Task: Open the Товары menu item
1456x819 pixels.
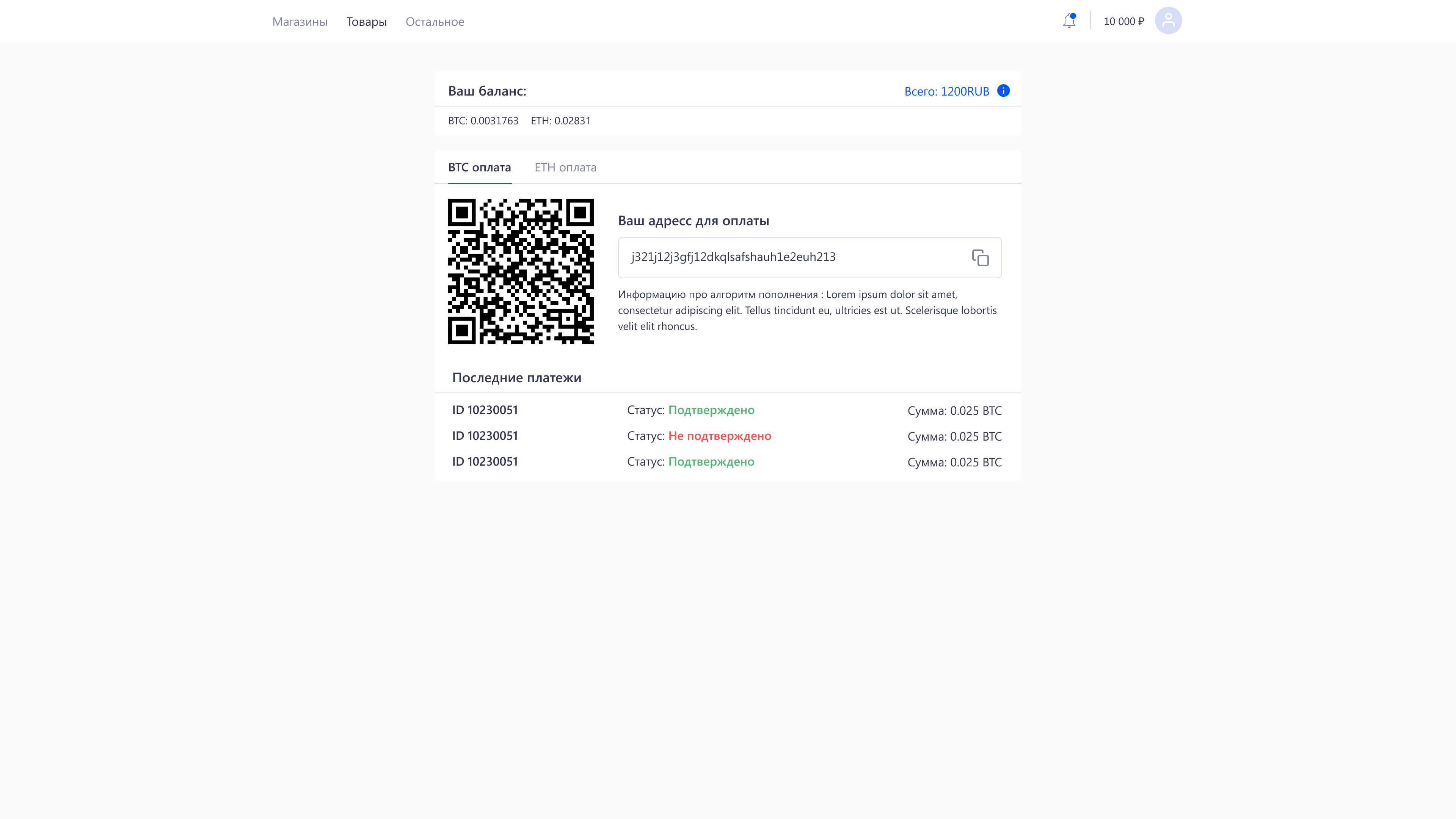Action: point(366,22)
